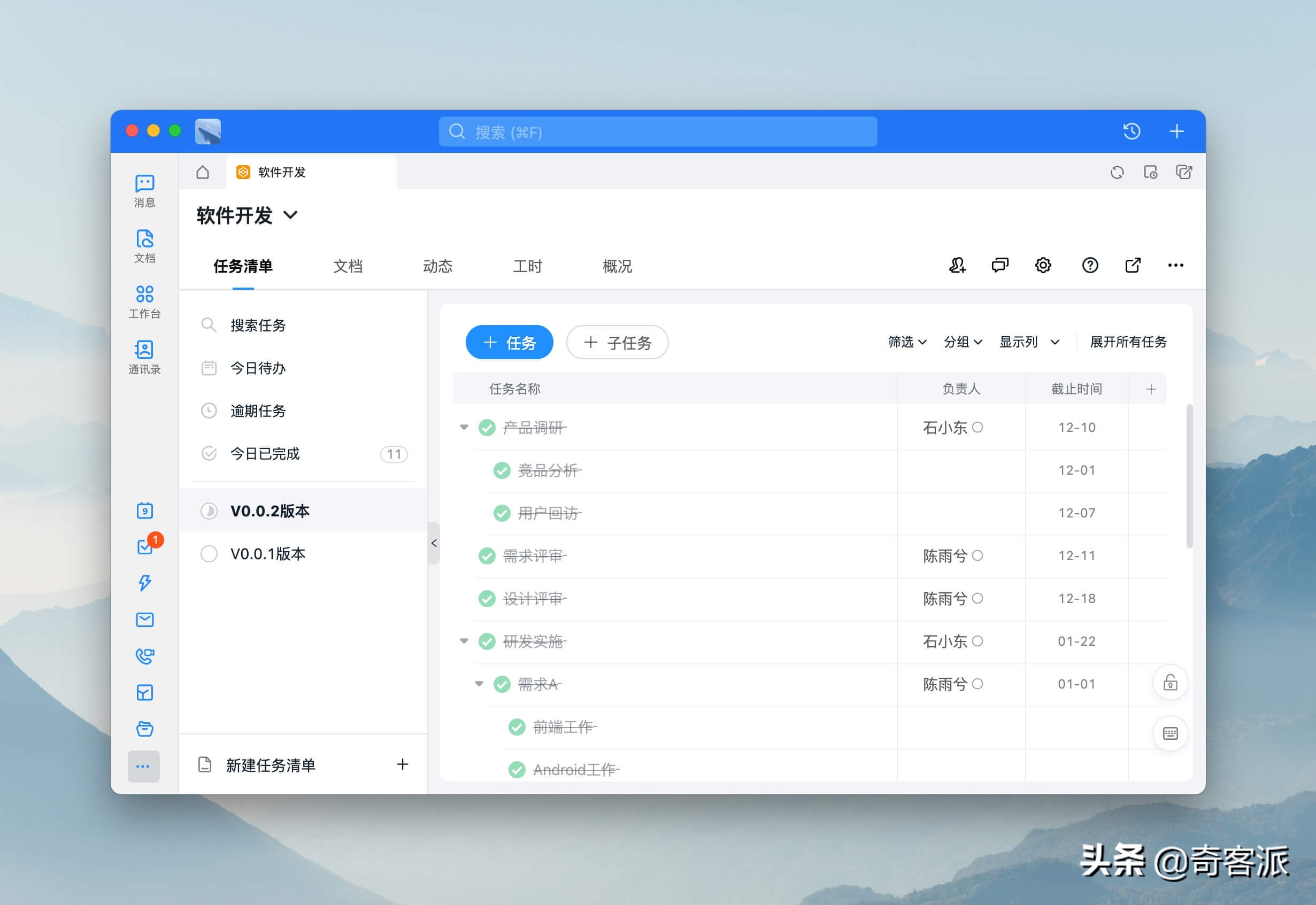1316x905 pixels.
Task: Open the 筛选 filter dropdown
Action: tap(907, 342)
